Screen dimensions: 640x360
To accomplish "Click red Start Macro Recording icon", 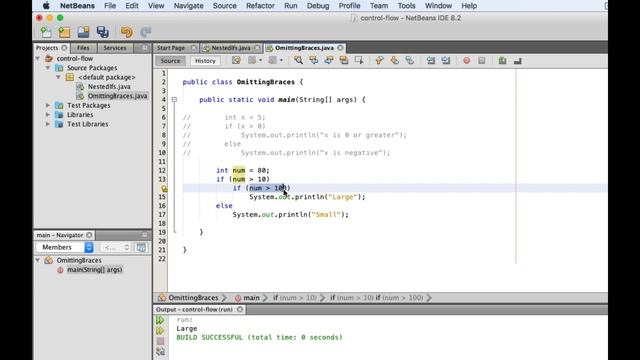I will (467, 60).
